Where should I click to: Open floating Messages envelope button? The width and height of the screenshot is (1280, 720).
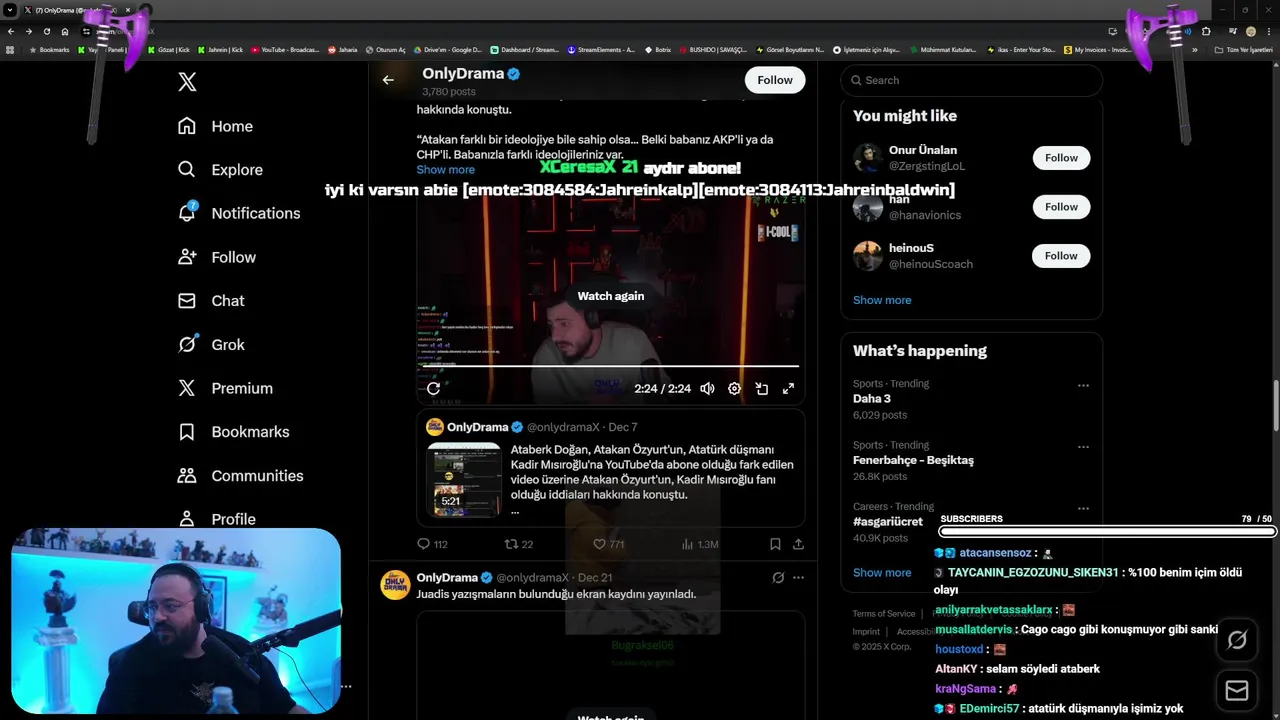pos(1237,691)
